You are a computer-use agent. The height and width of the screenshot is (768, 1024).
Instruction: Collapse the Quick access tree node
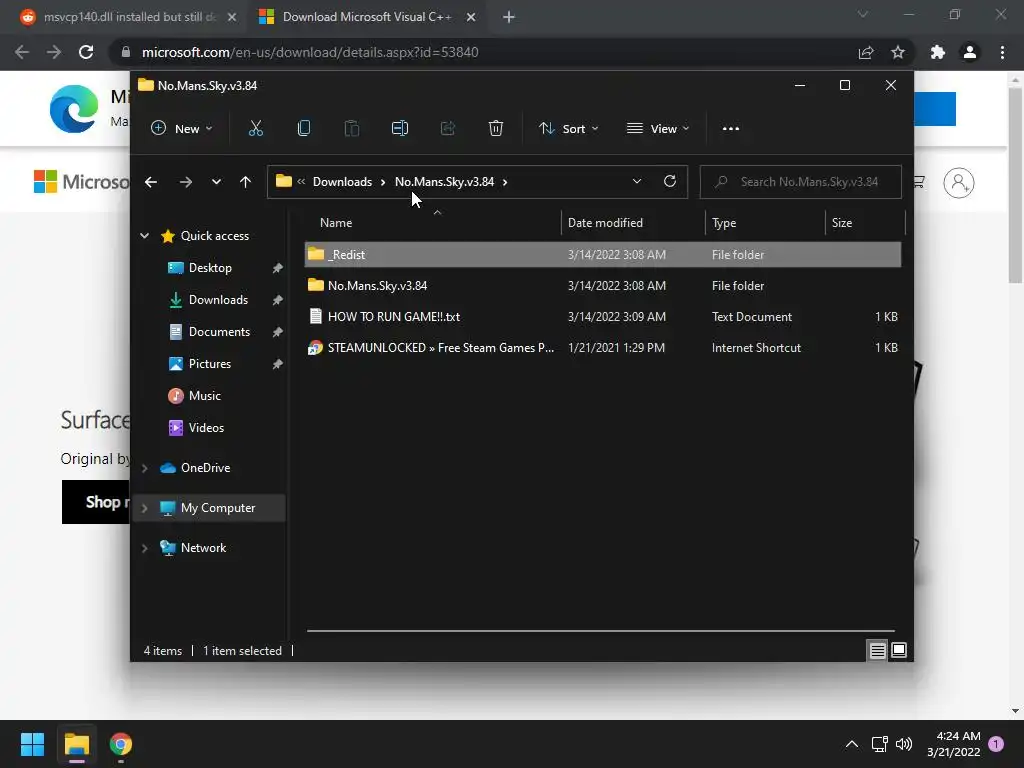pos(144,236)
